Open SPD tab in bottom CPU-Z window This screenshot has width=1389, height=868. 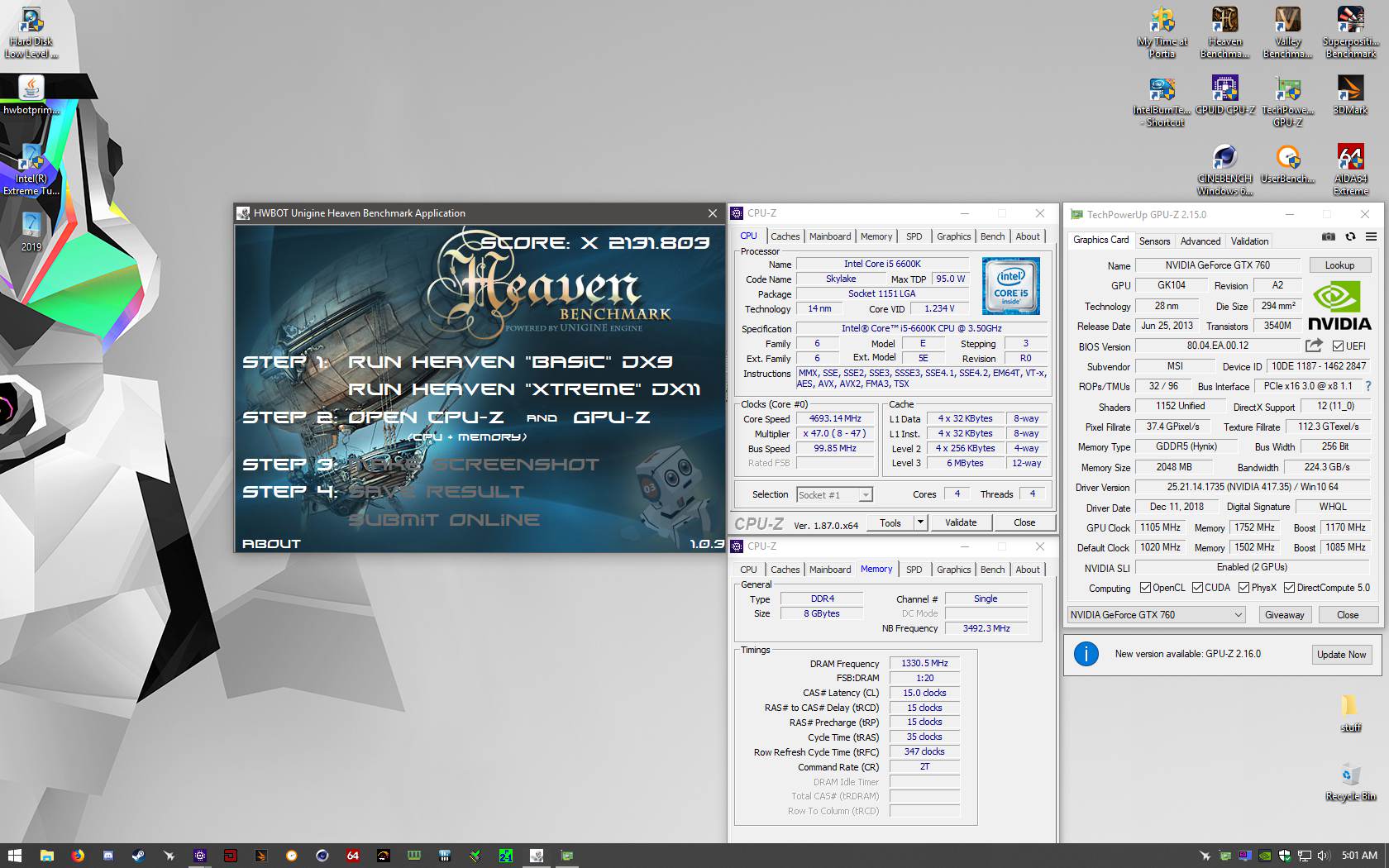pyautogui.click(x=914, y=570)
